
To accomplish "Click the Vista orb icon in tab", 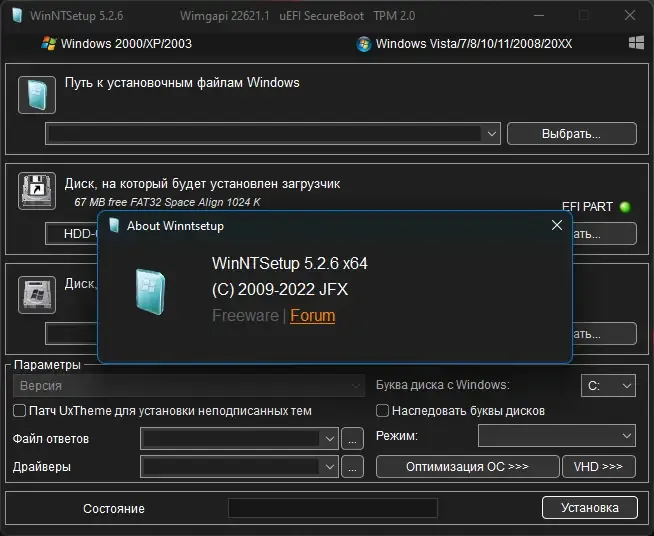I will [364, 44].
